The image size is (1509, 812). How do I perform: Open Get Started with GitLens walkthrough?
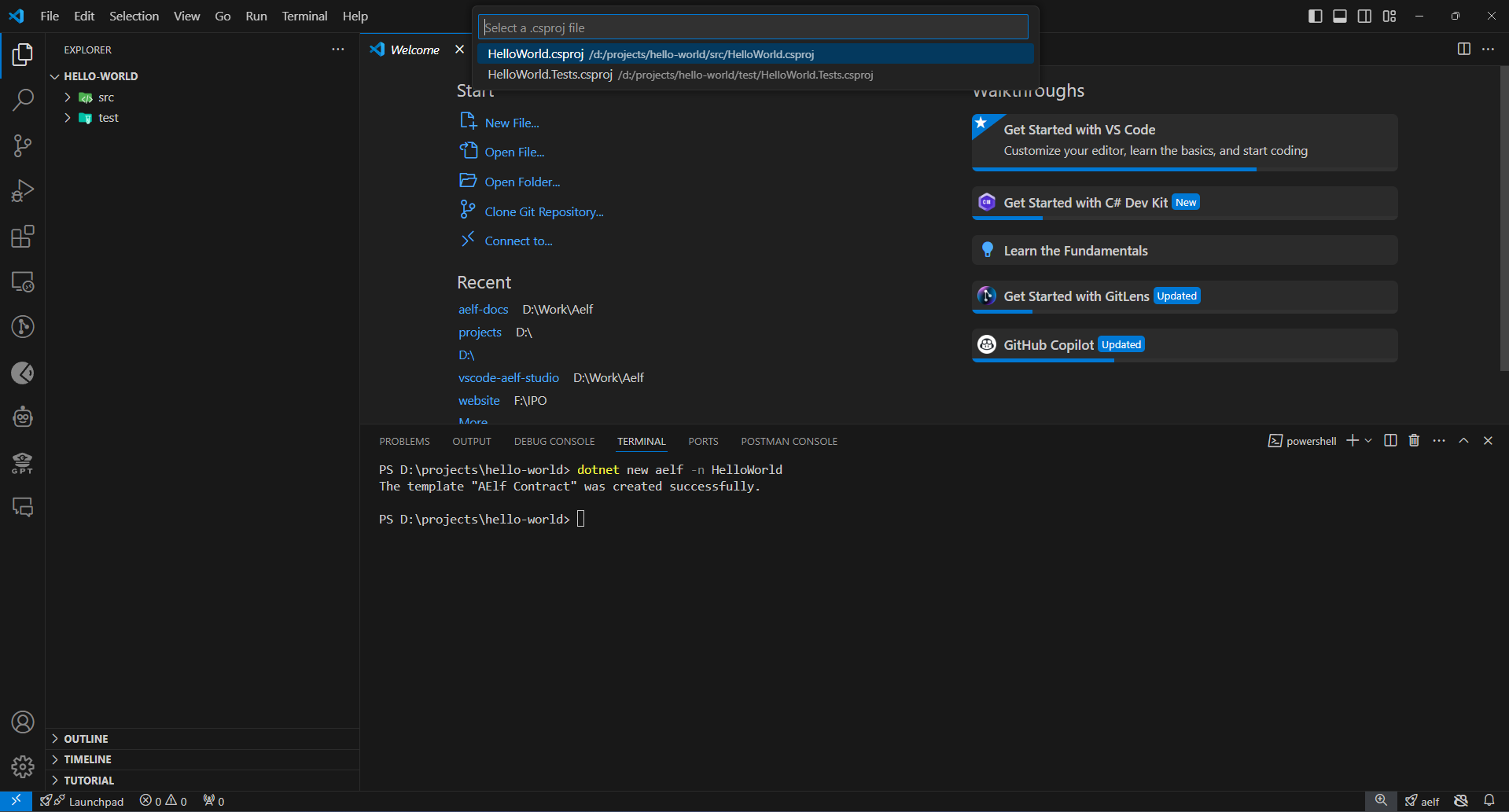point(1184,296)
